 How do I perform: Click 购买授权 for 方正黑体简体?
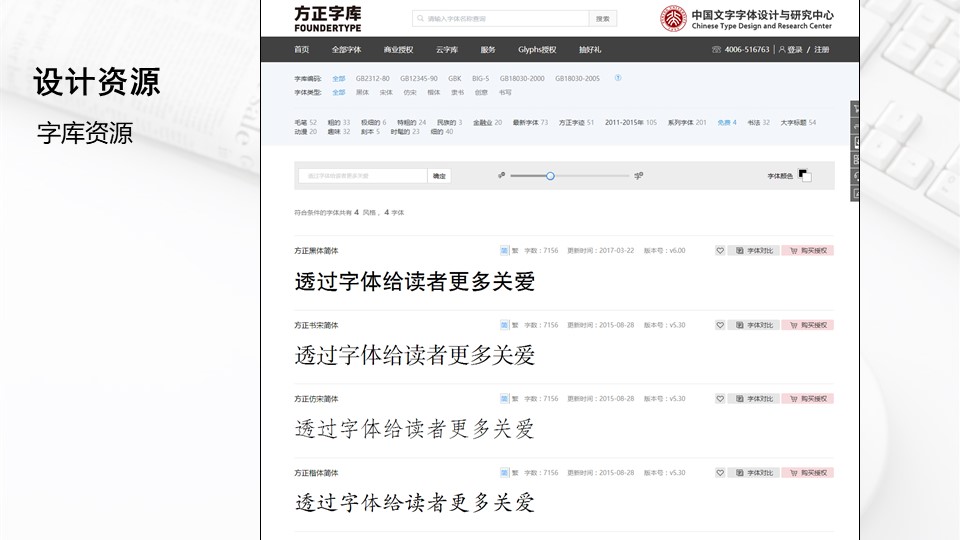(808, 250)
